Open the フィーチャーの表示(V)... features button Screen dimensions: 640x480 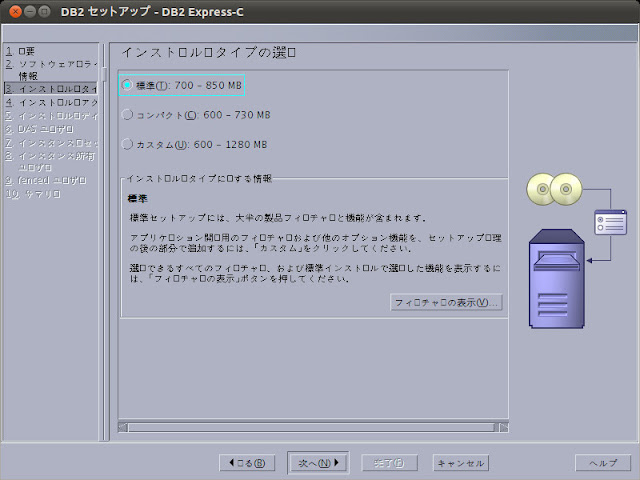446,303
